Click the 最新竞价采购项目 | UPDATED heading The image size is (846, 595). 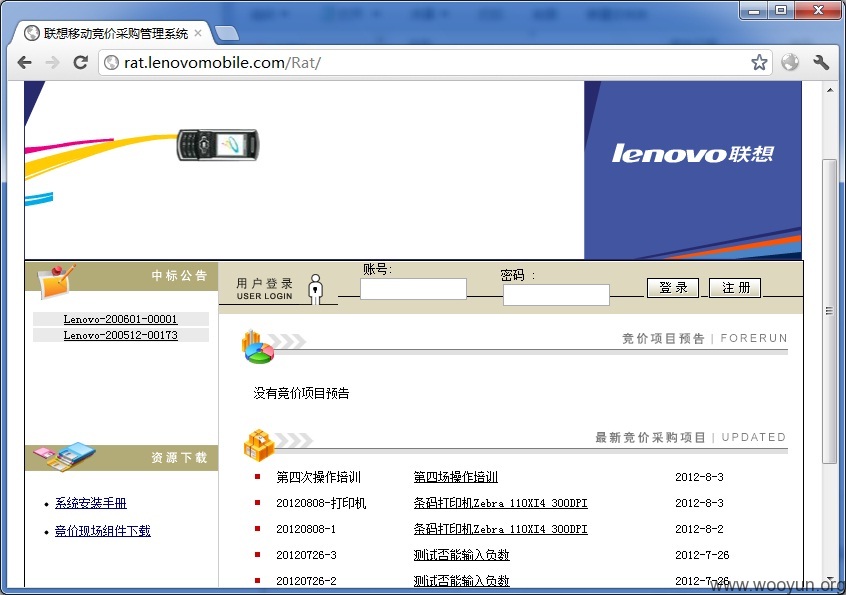click(690, 437)
